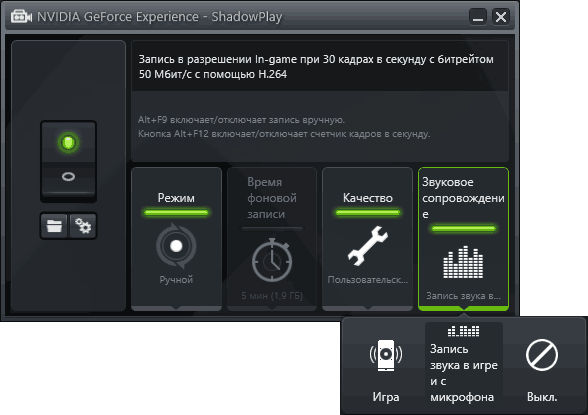Screen dimensions: 588x415
Task: Click the Запись звука в... value text
Action: coord(464,296)
